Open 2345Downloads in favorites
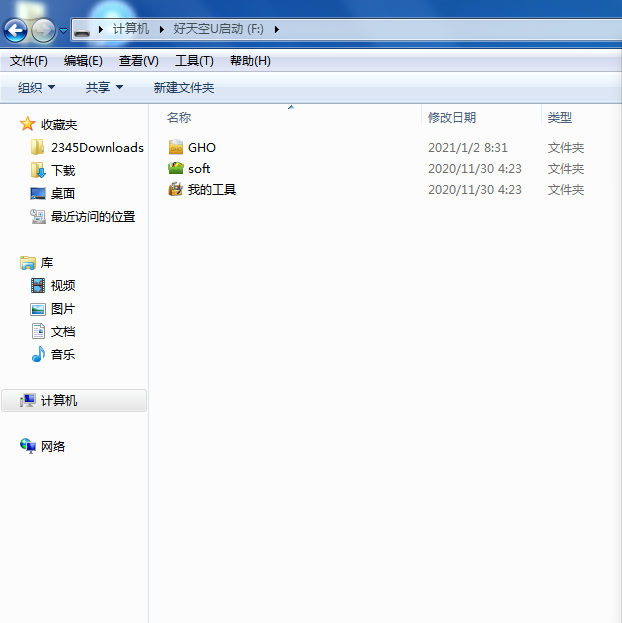The height and width of the screenshot is (623, 622). pos(97,148)
